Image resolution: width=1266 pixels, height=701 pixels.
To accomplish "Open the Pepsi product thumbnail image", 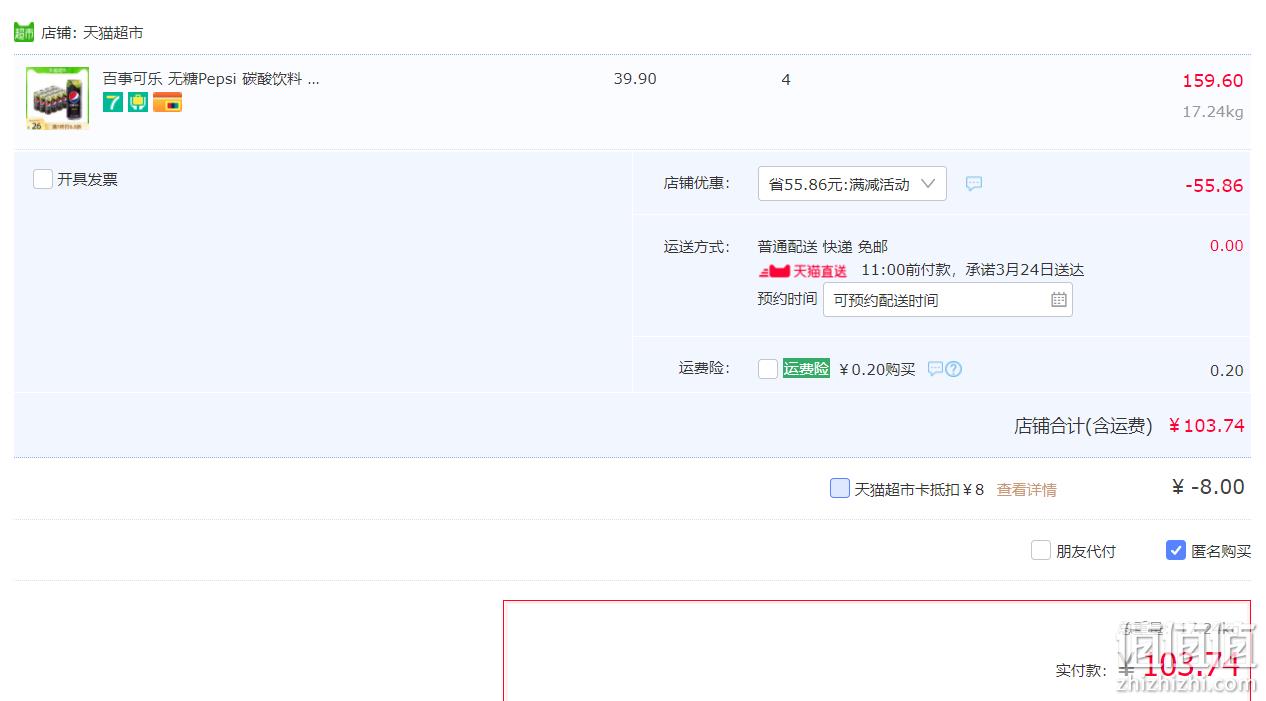I will [58, 98].
